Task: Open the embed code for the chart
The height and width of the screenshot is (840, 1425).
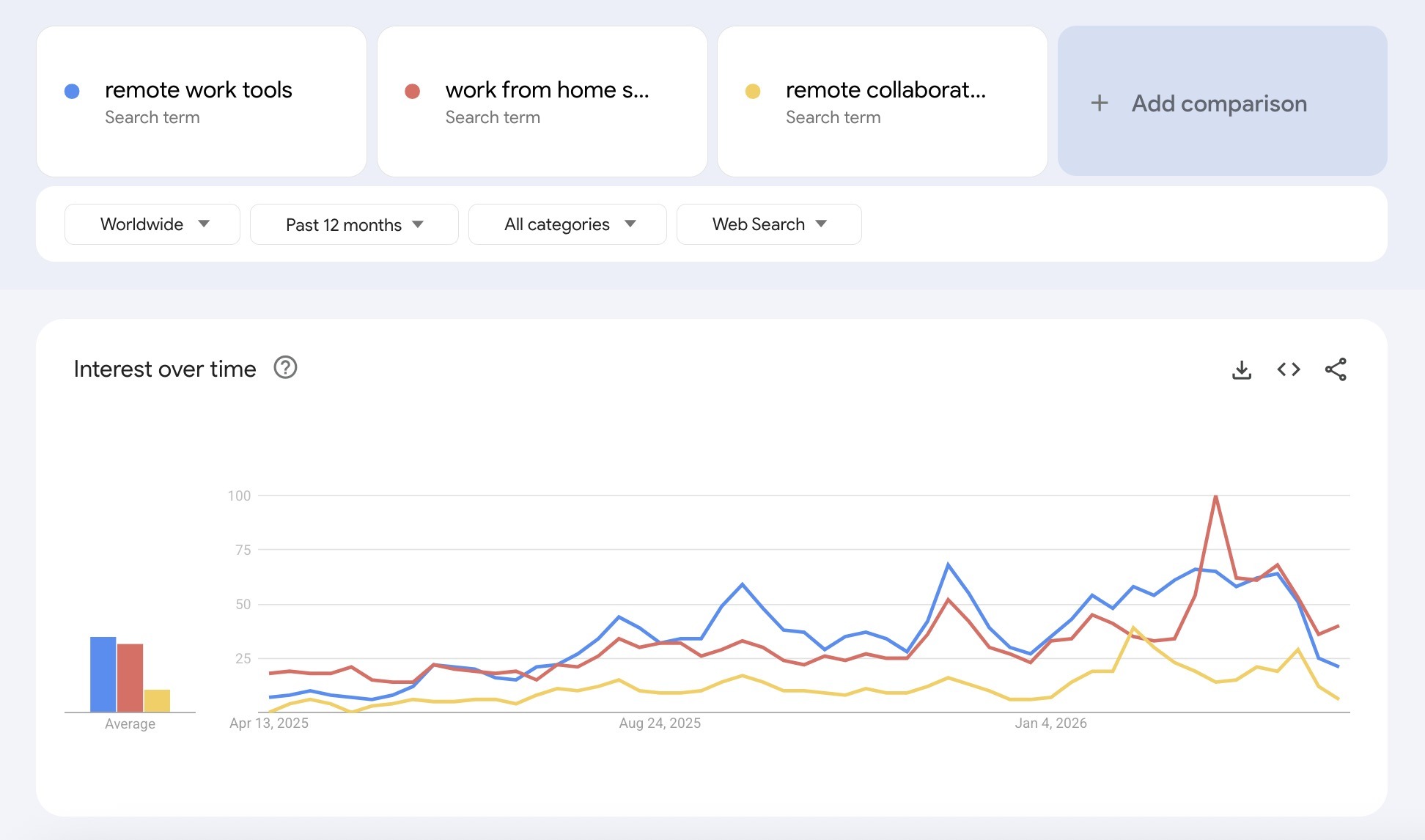Action: (x=1288, y=369)
